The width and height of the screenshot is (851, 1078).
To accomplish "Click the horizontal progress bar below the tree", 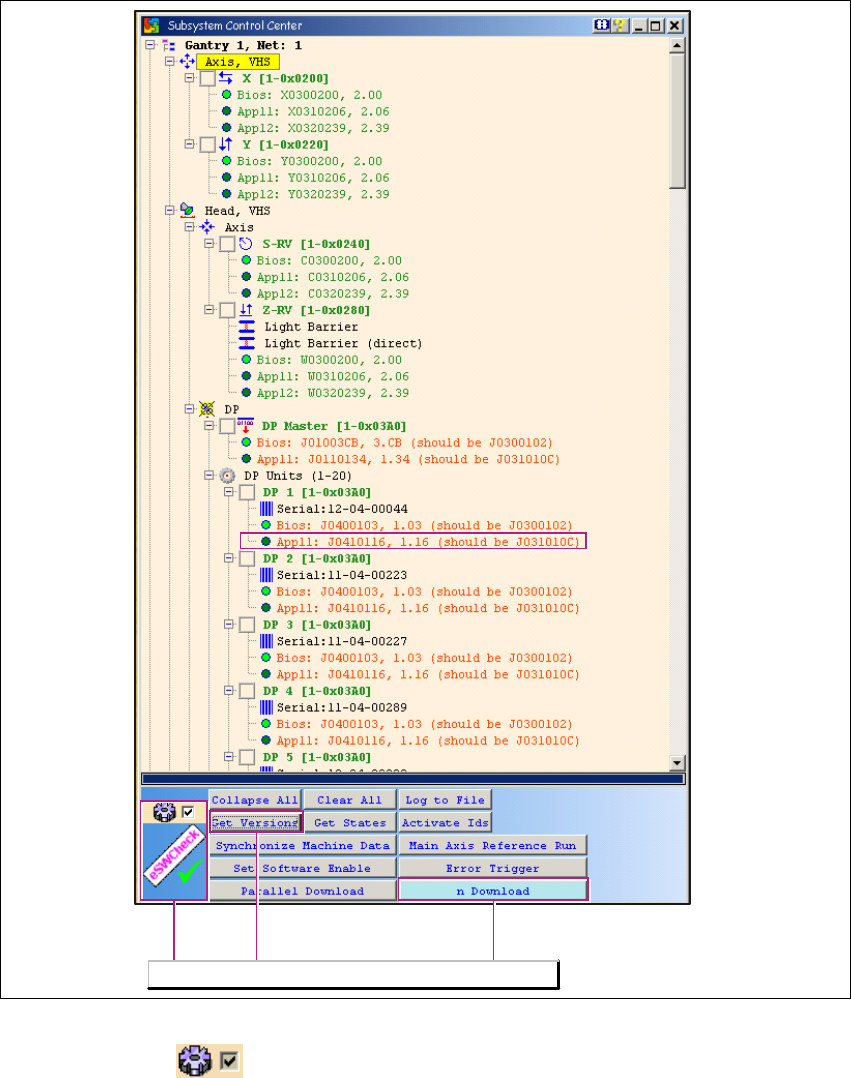I will (412, 779).
